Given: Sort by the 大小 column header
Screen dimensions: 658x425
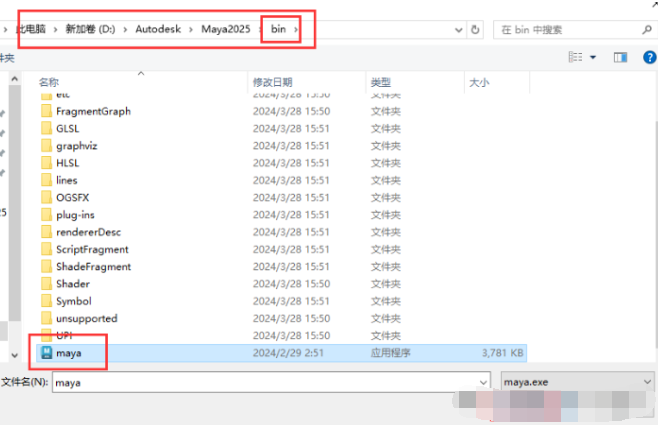Looking at the screenshot, I should (x=479, y=82).
